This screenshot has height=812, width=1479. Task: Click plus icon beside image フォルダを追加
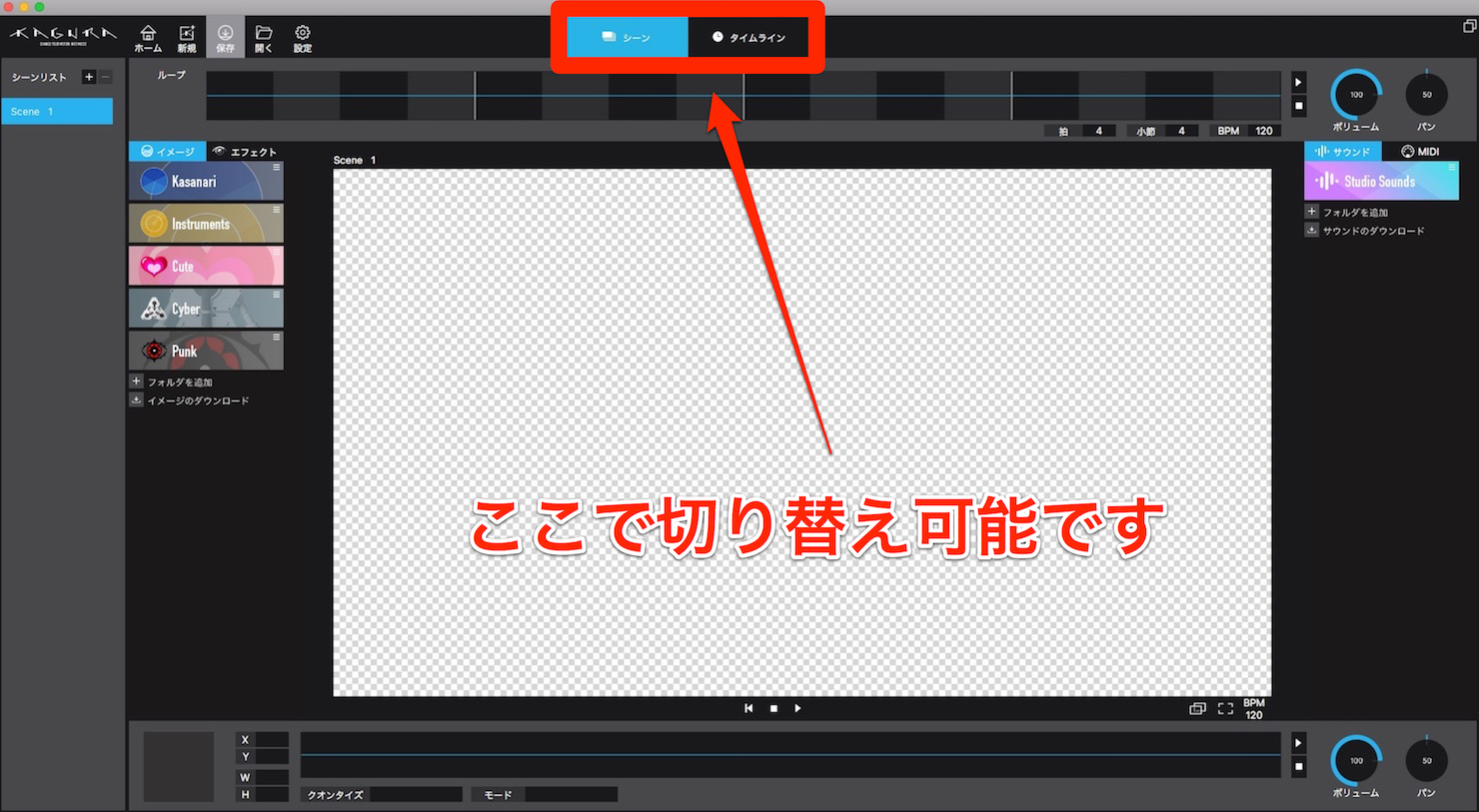click(137, 382)
